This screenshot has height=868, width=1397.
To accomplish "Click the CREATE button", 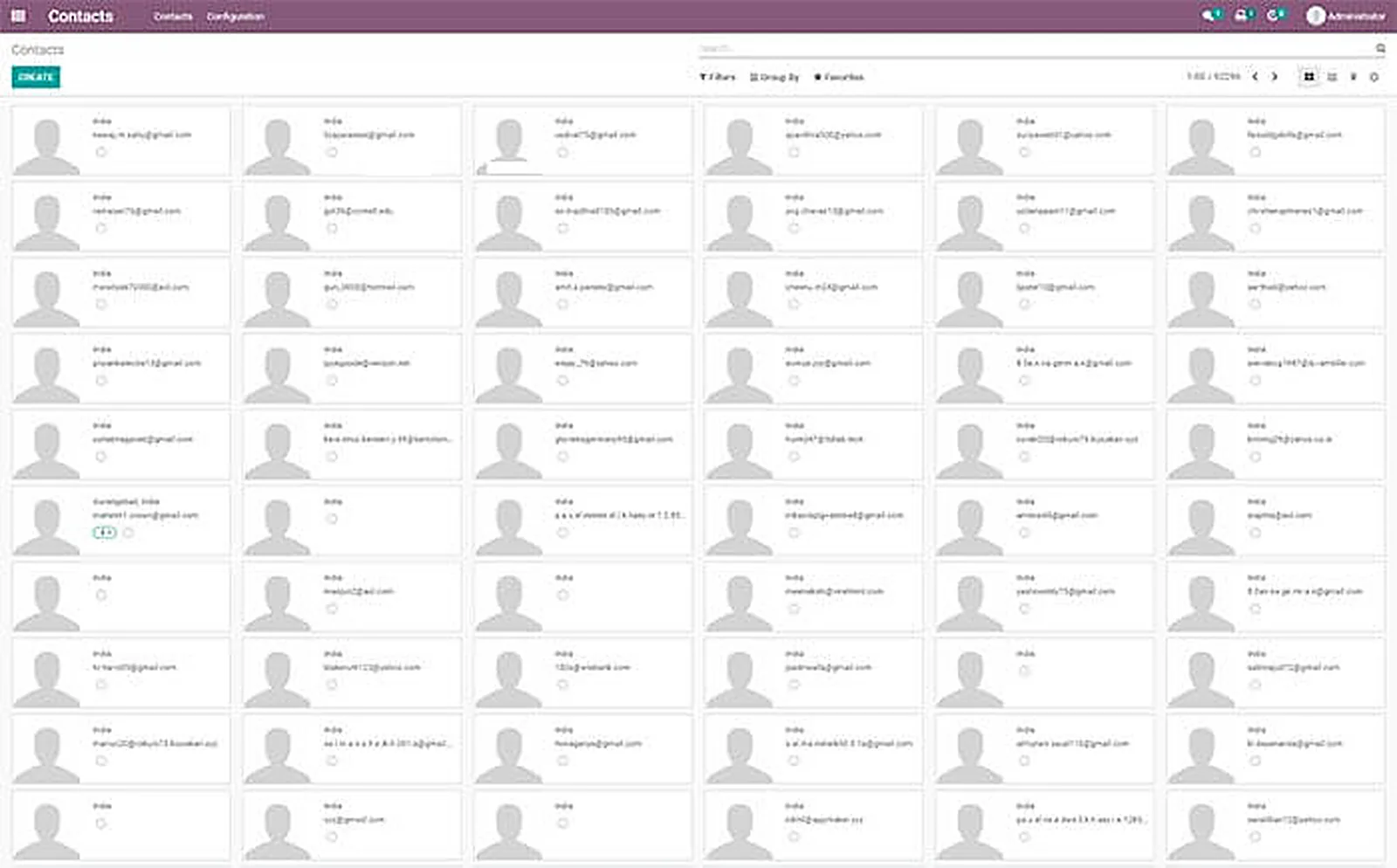I will [36, 77].
